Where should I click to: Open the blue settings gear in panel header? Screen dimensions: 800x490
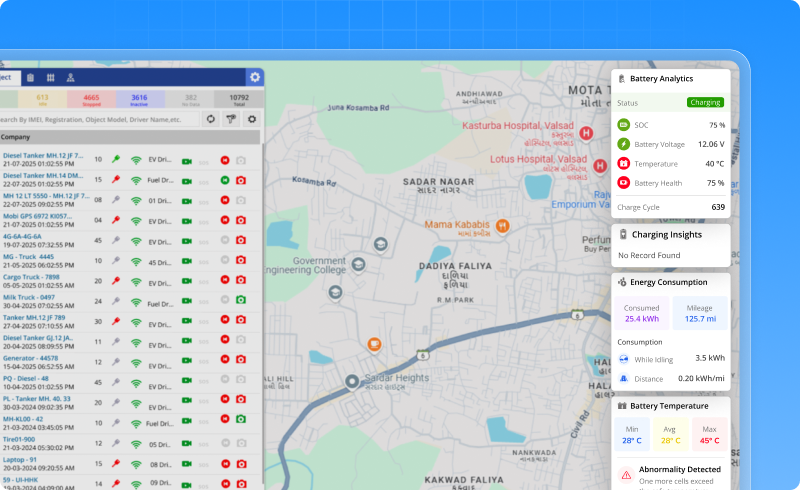[255, 77]
